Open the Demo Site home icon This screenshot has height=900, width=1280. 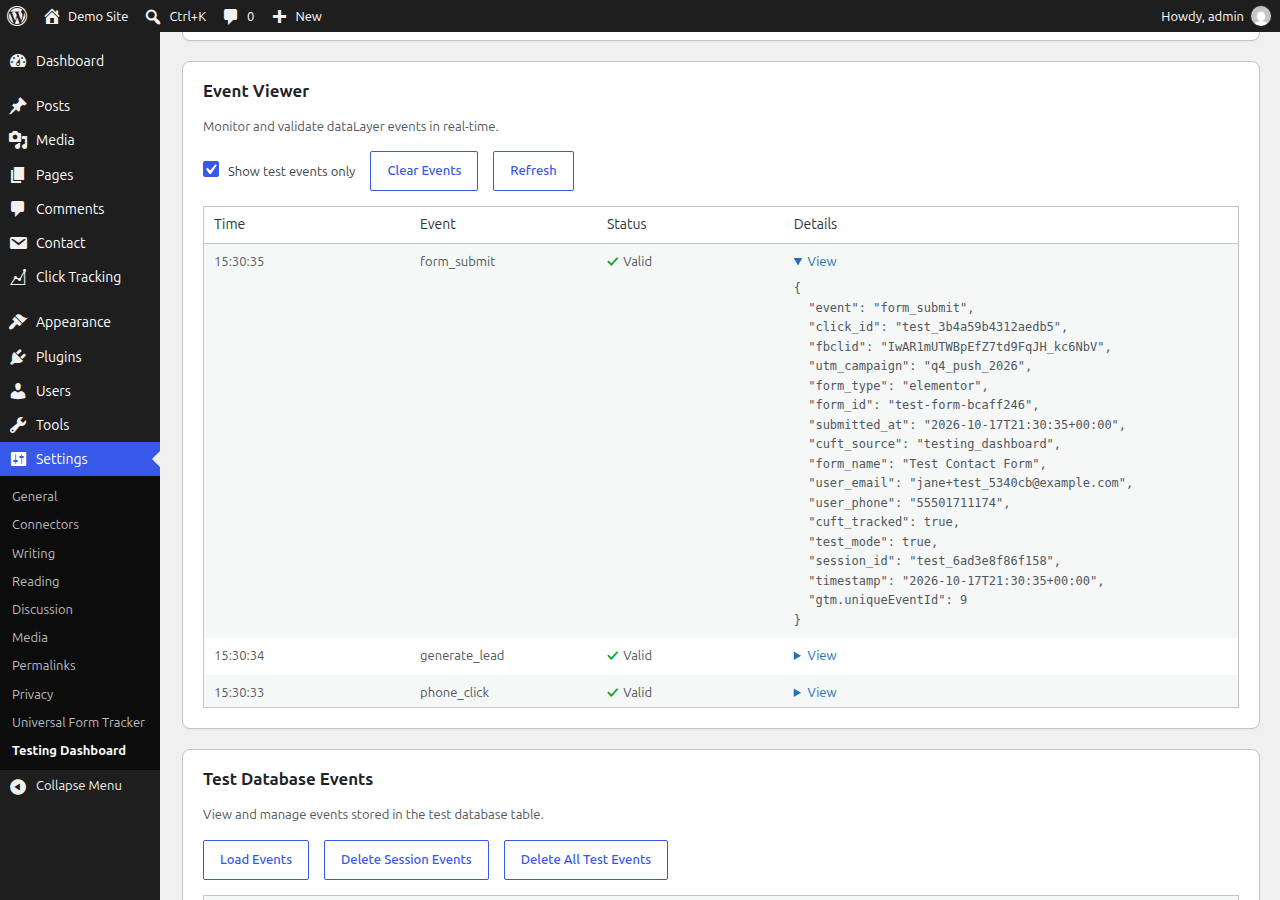(52, 16)
